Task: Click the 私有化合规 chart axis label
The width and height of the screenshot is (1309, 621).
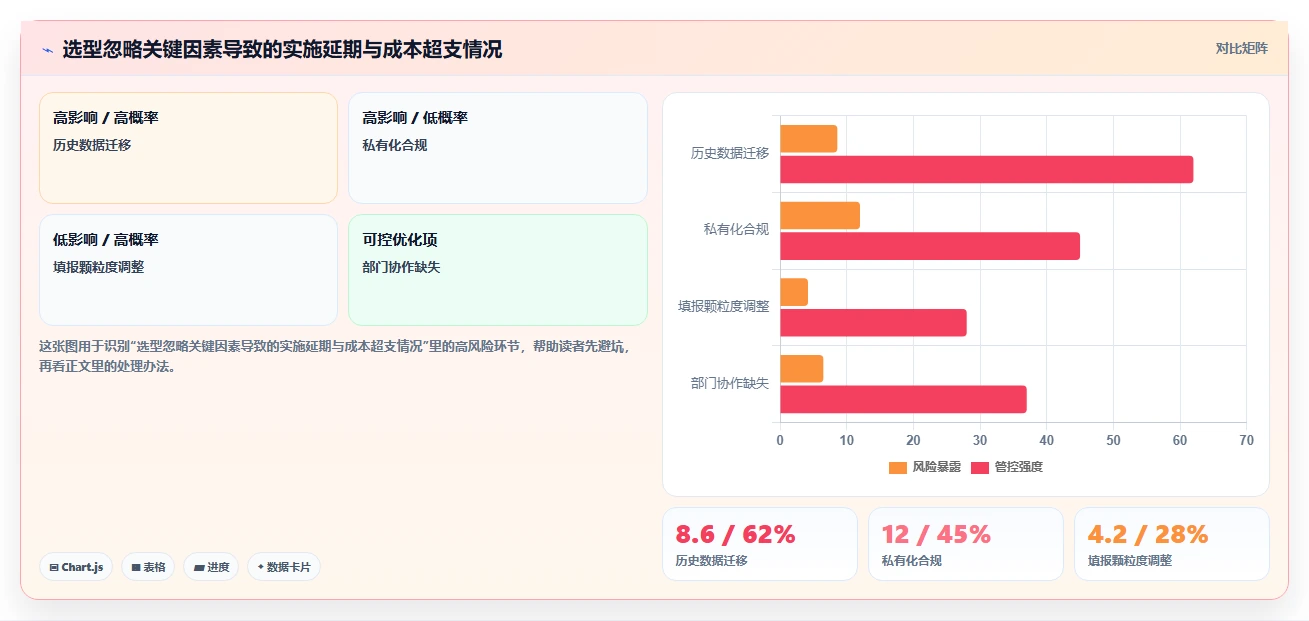Action: click(x=736, y=230)
